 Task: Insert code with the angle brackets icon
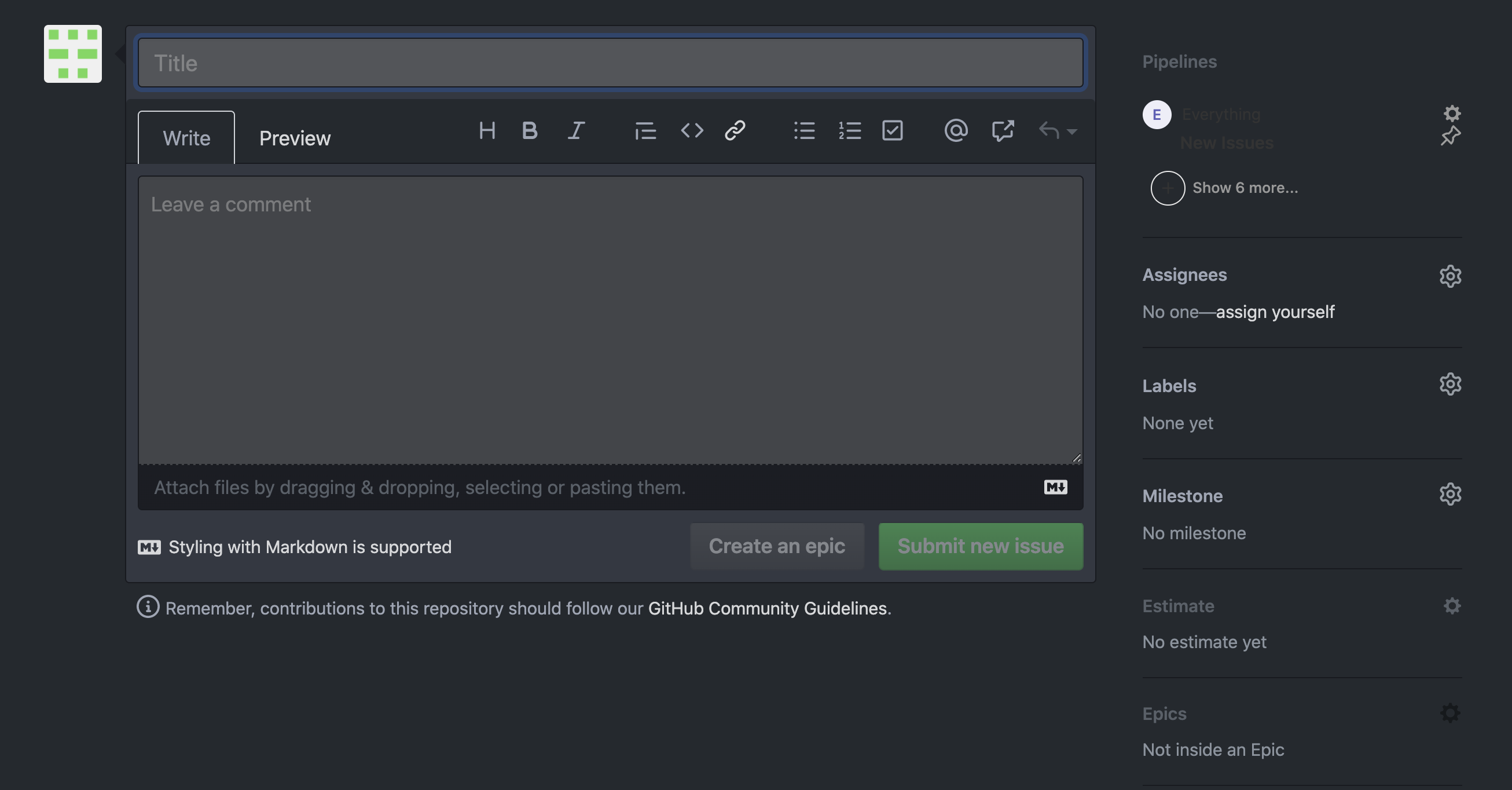(x=691, y=130)
